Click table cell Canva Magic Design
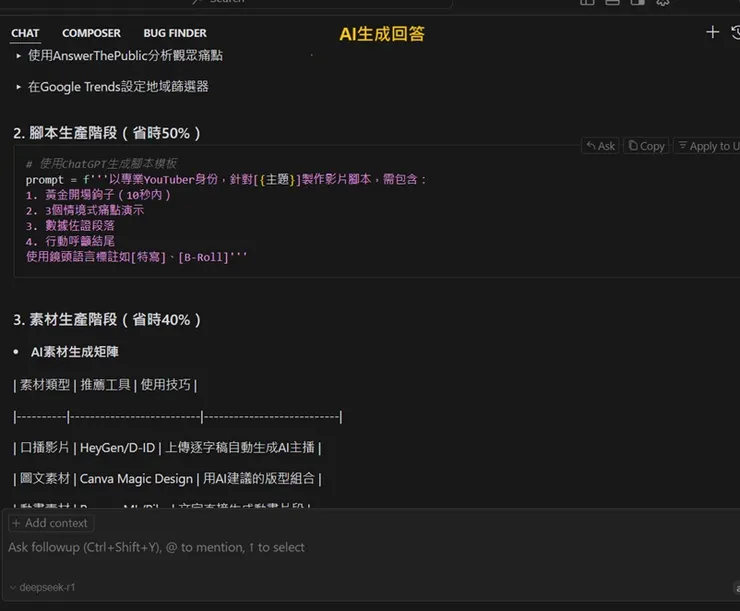 [x=136, y=479]
